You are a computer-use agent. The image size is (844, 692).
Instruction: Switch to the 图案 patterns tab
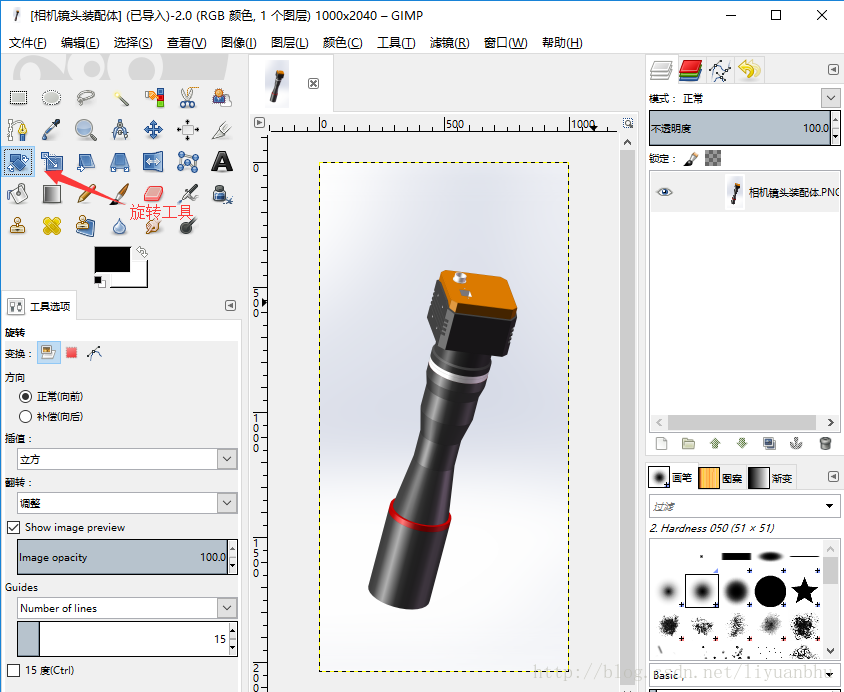click(721, 477)
